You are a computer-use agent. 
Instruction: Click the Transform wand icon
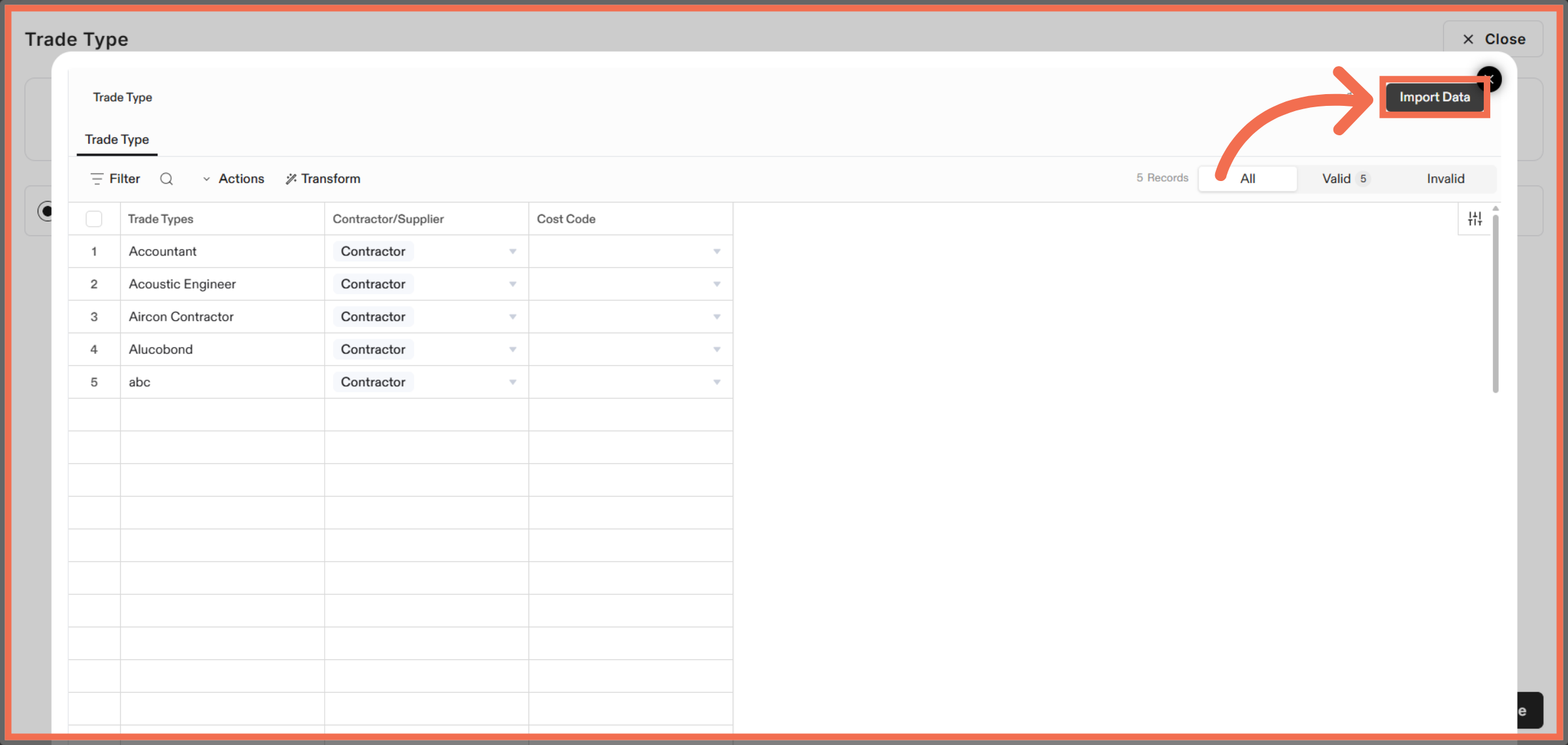pos(291,178)
